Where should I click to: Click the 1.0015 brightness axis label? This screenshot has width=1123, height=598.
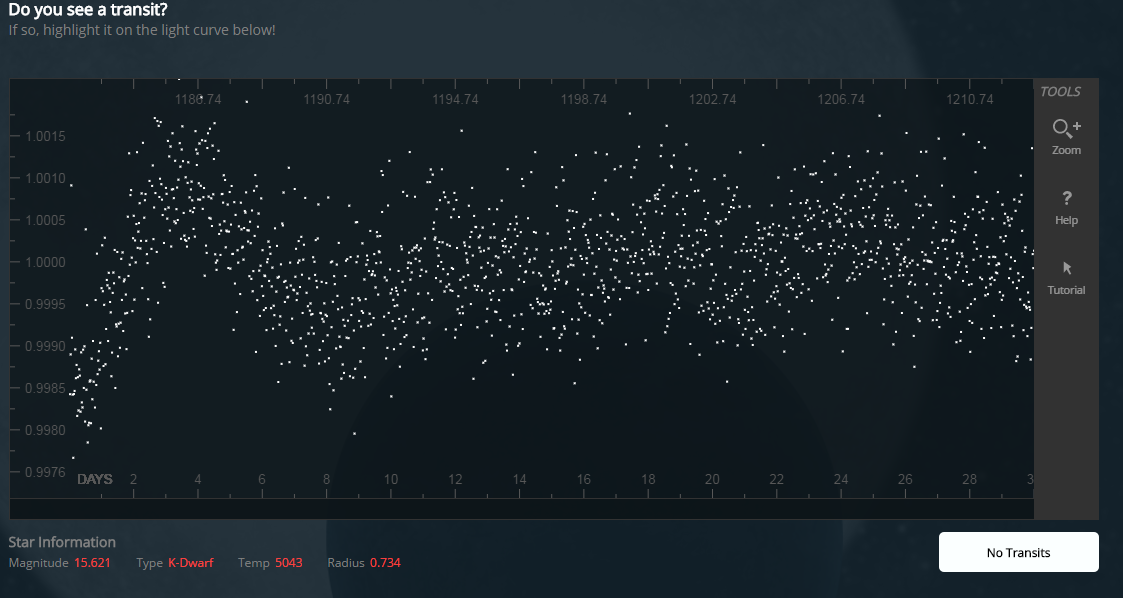pyautogui.click(x=45, y=136)
